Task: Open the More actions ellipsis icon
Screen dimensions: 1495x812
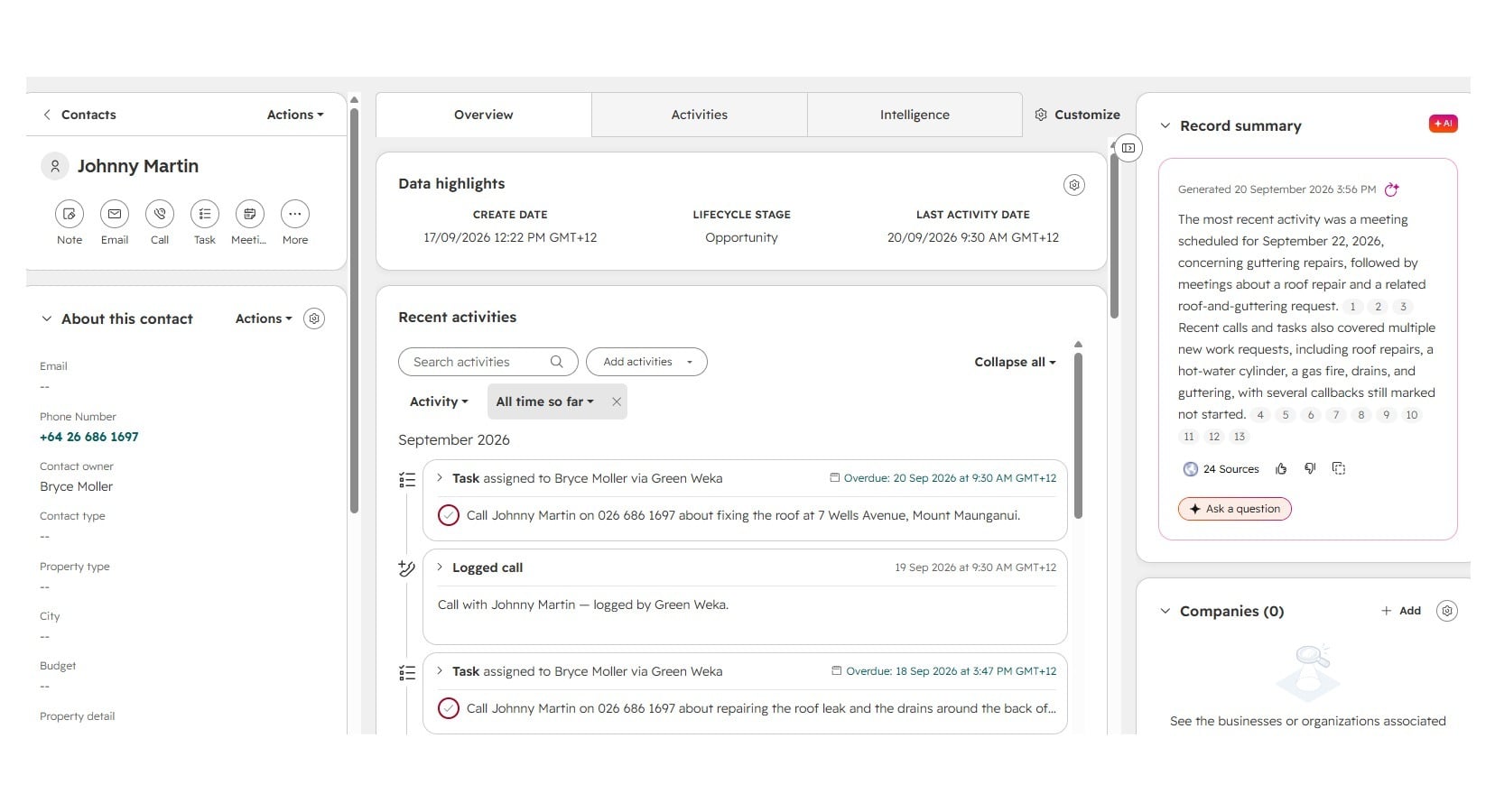Action: [x=295, y=214]
